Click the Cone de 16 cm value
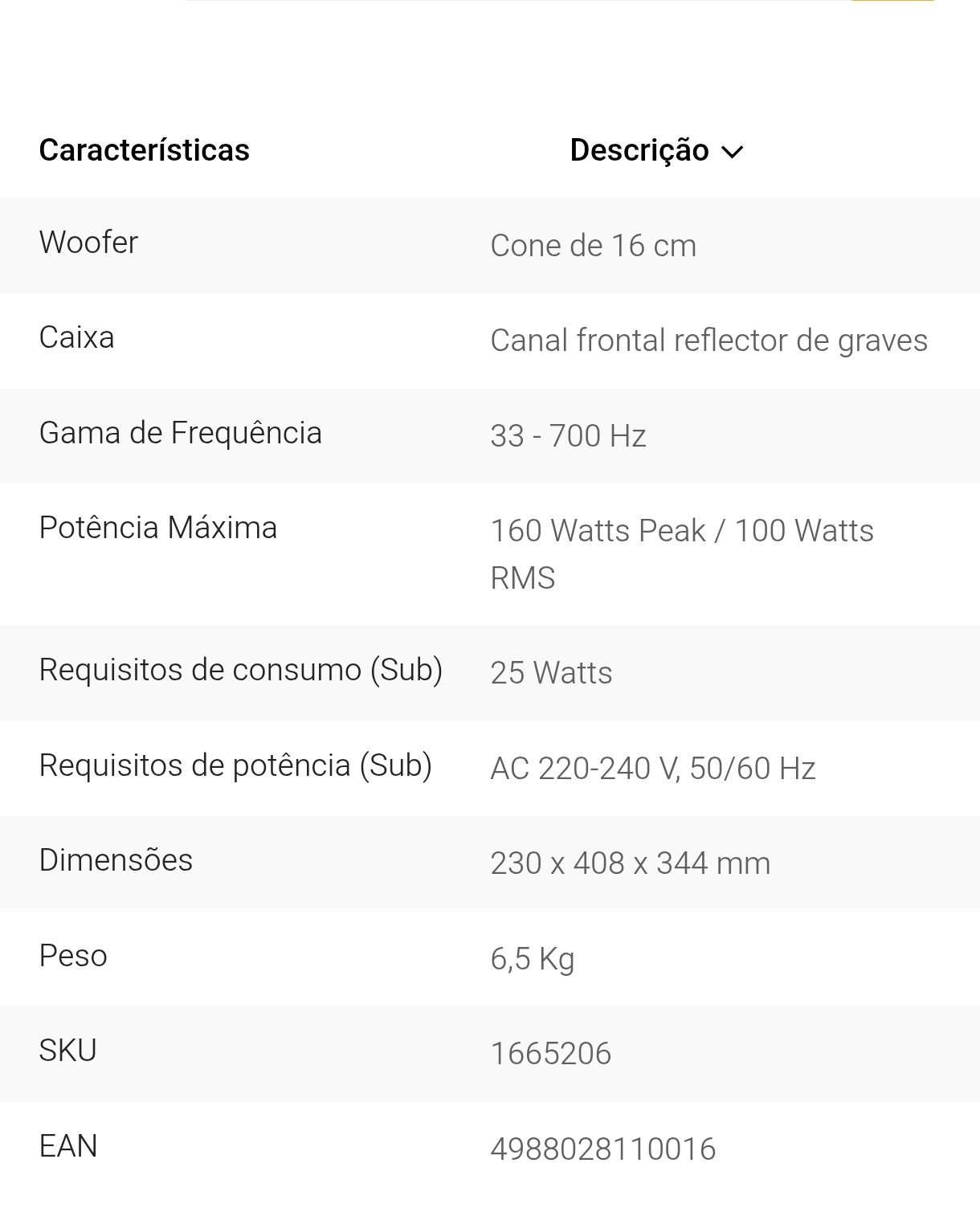Viewport: 980px width, 1208px height. click(x=594, y=245)
